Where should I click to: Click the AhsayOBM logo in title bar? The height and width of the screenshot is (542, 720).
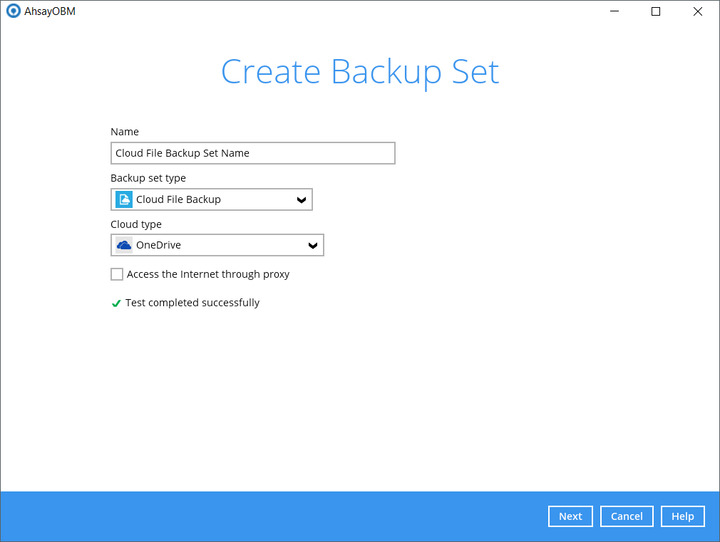coord(13,12)
